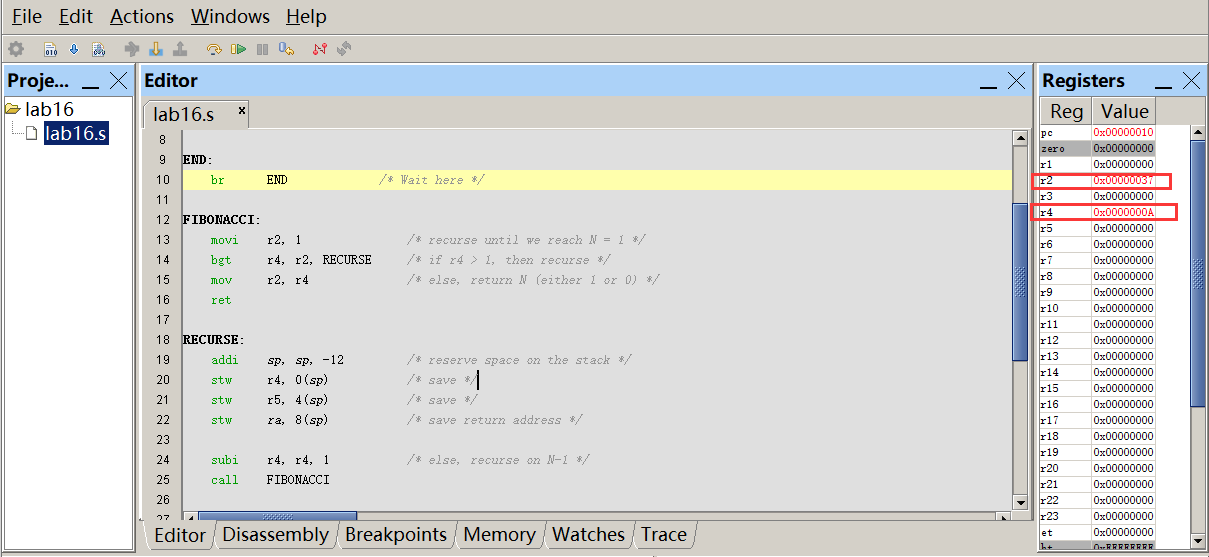Viewport: 1209px width, 557px height.
Task: Click the Step Into yellow down-arrow icon
Action: pos(155,48)
